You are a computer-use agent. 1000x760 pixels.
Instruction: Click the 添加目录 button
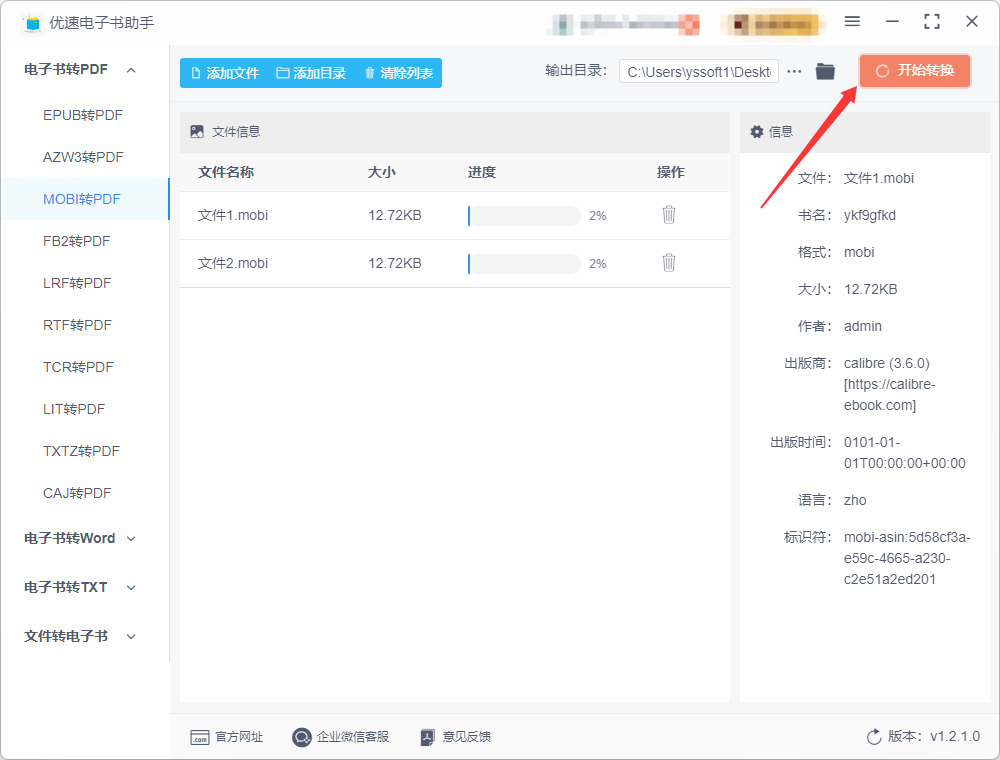pos(311,73)
